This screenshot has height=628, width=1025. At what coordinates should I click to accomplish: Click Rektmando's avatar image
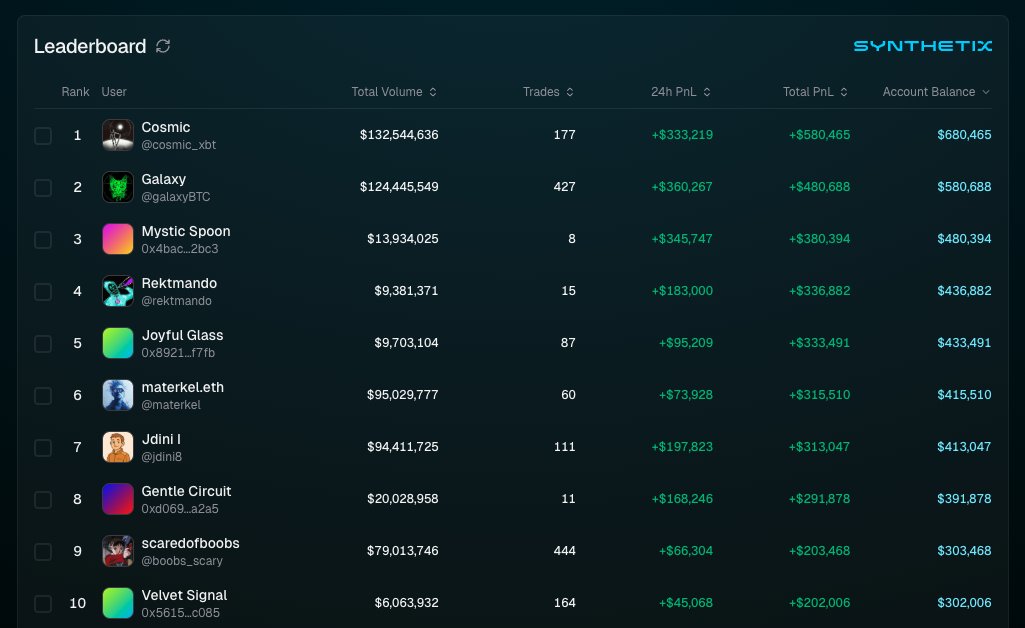118,291
